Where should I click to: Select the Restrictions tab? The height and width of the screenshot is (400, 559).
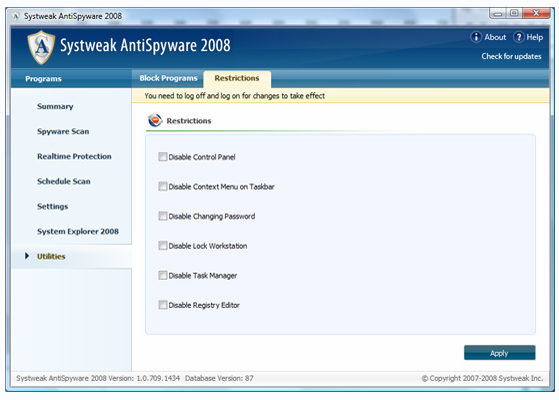(x=237, y=78)
